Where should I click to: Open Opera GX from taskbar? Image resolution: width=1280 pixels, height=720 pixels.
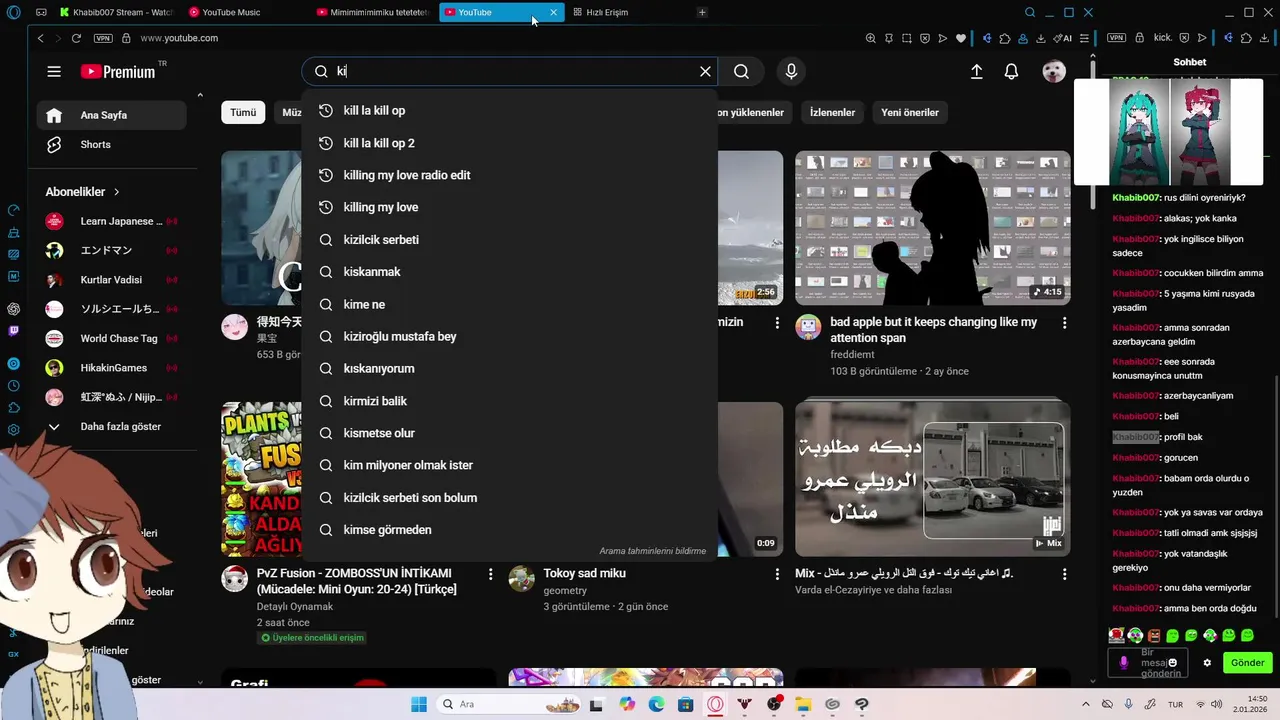[715, 704]
